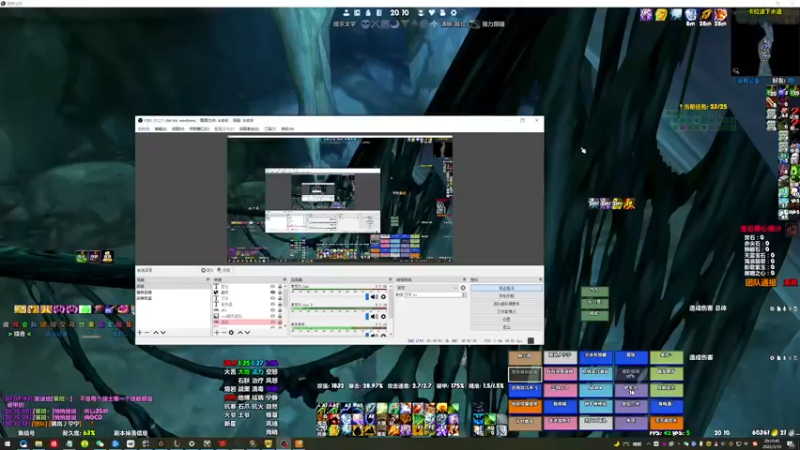The image size is (800, 450).
Task: Mute the first audio mixer channel
Action: pos(374,296)
